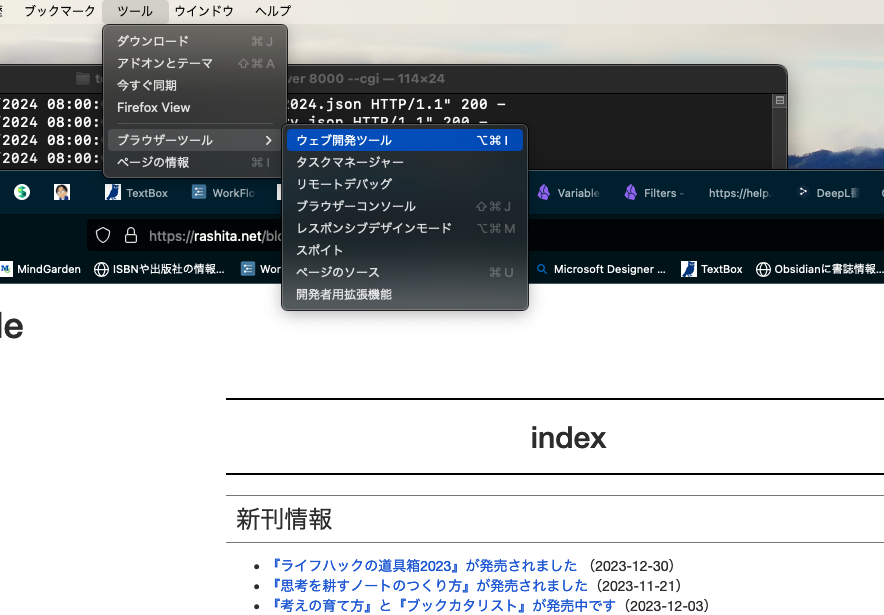Click the Microsoft Designer bookmark search icon

pos(542,269)
